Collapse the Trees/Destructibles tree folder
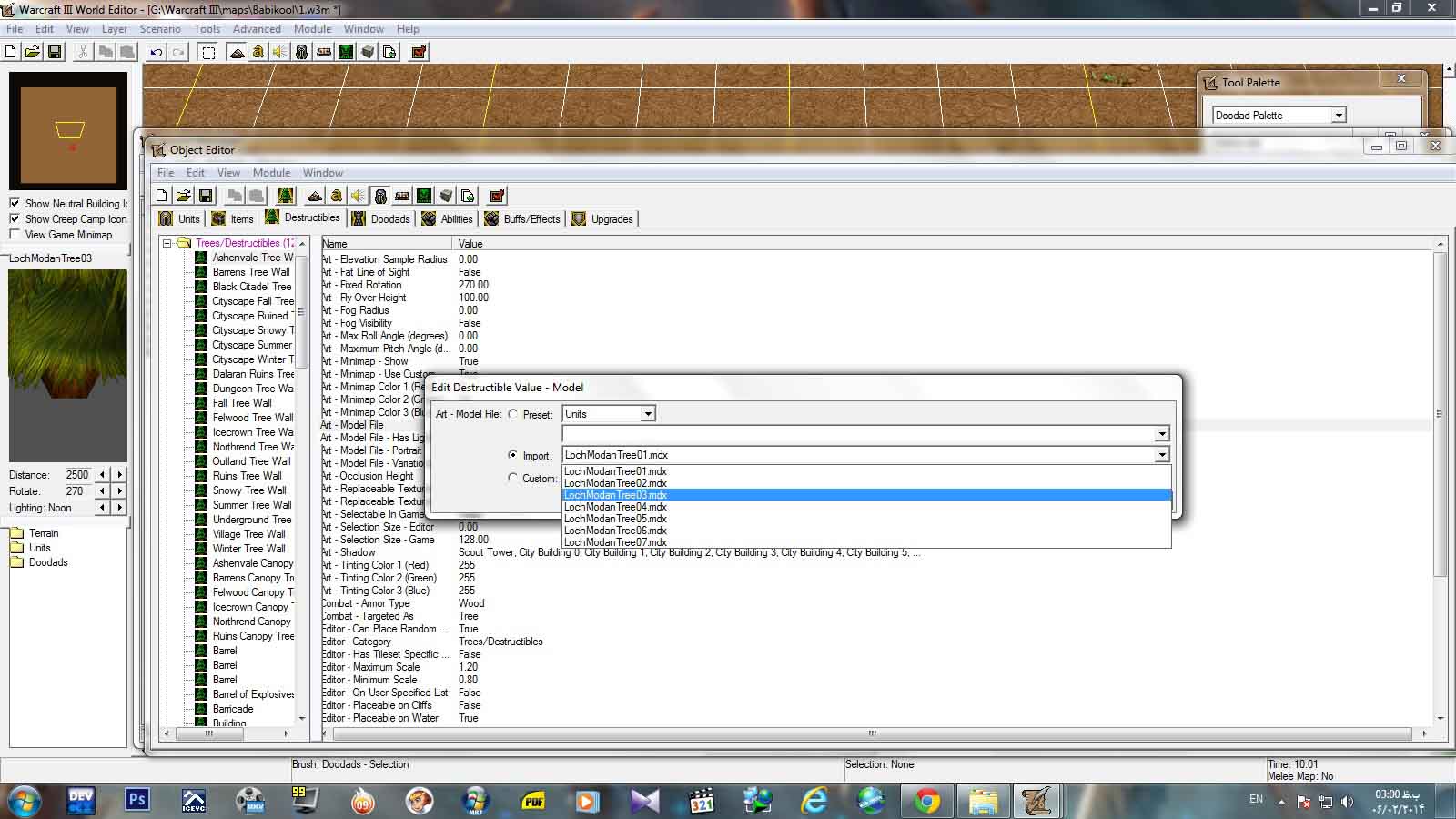Screen dimensions: 1456x819 (167, 243)
